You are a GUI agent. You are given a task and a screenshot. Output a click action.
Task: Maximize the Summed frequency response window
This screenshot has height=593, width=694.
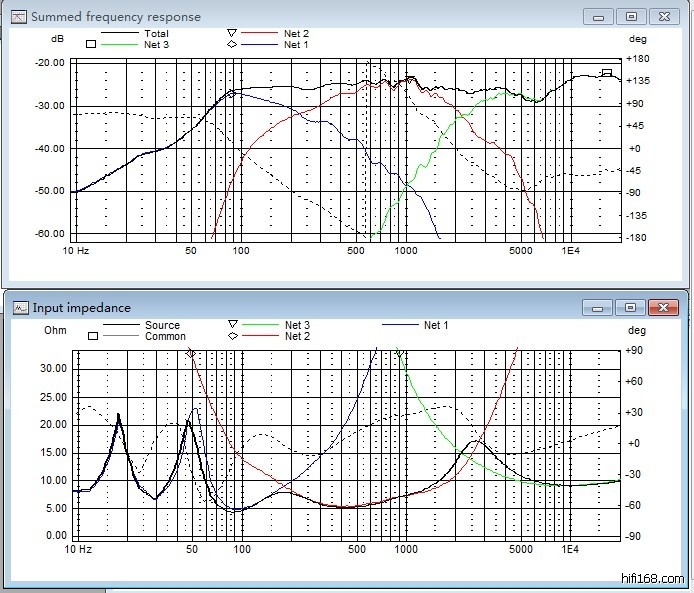630,16
